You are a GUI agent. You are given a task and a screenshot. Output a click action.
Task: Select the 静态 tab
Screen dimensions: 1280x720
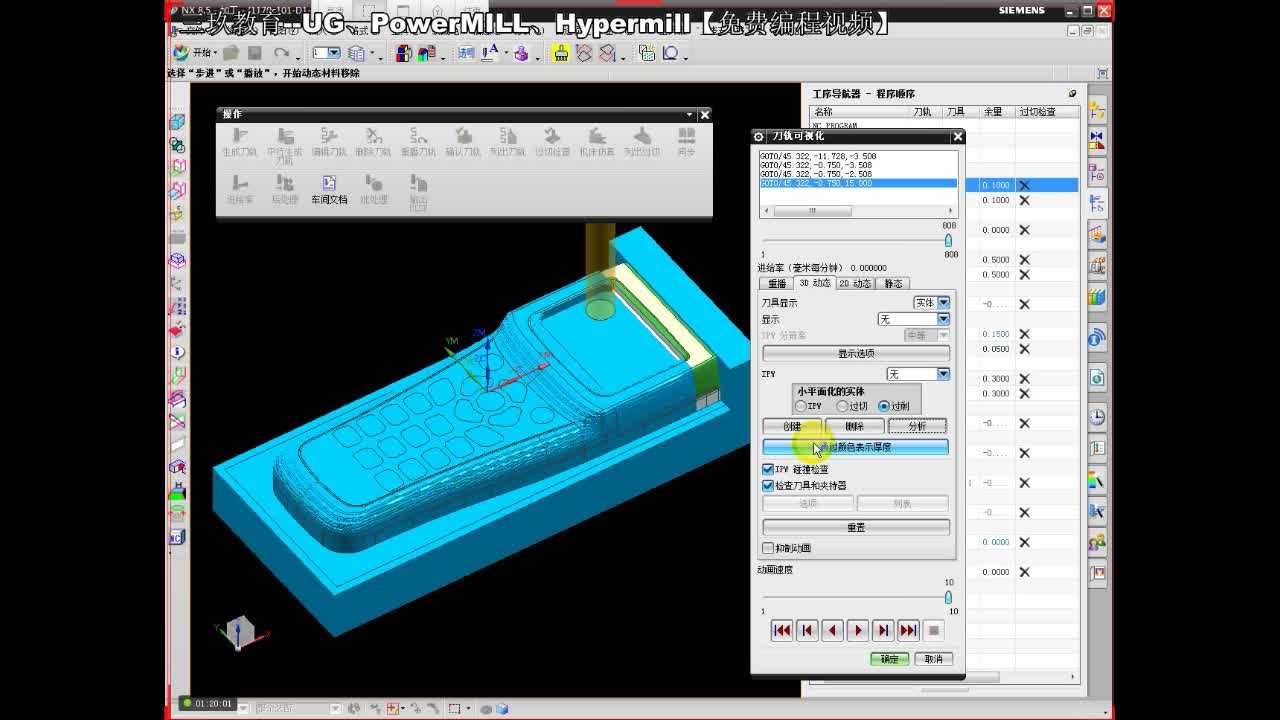tap(895, 284)
